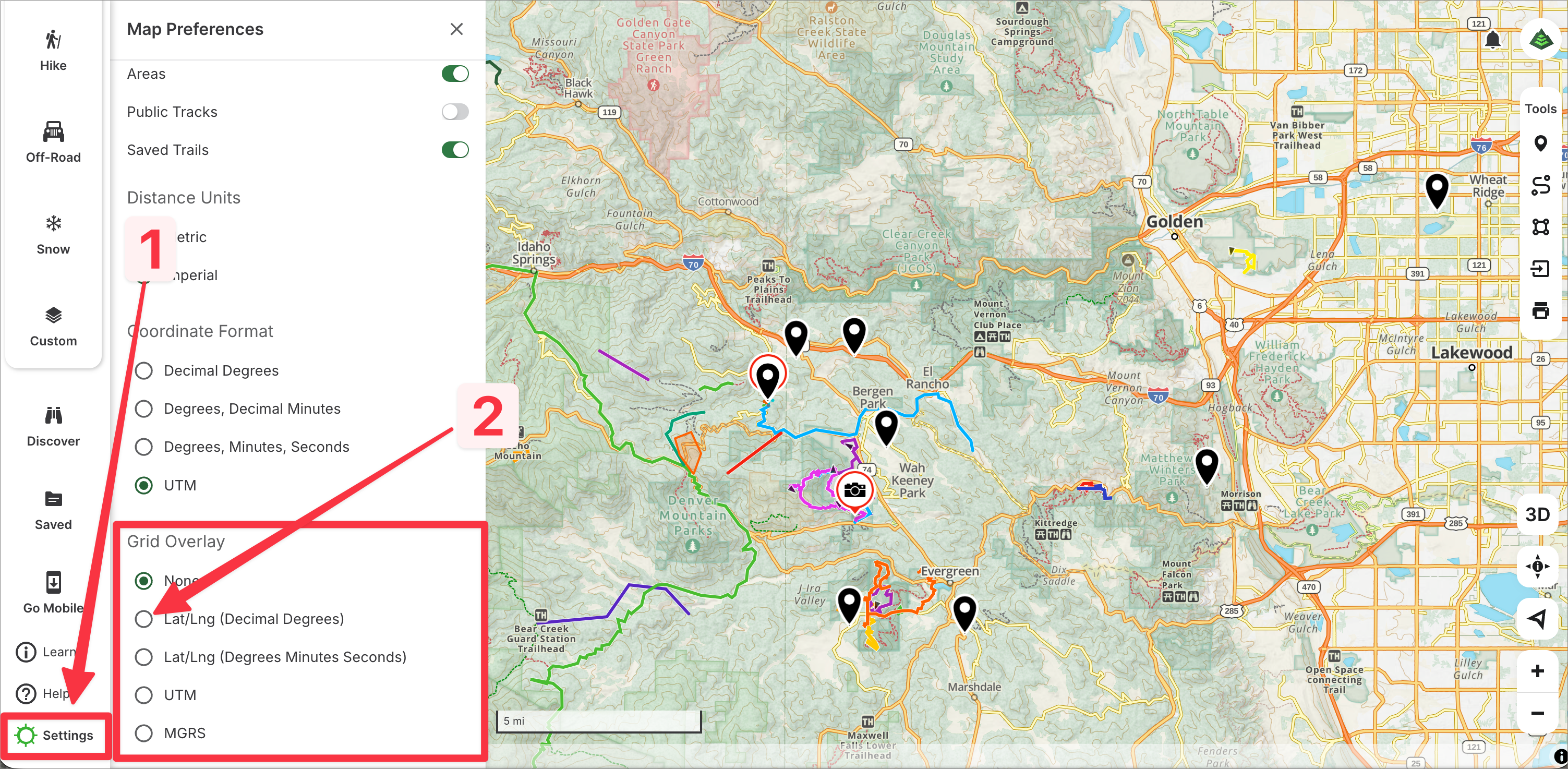
Task: Select the route builder tool
Action: [1540, 185]
